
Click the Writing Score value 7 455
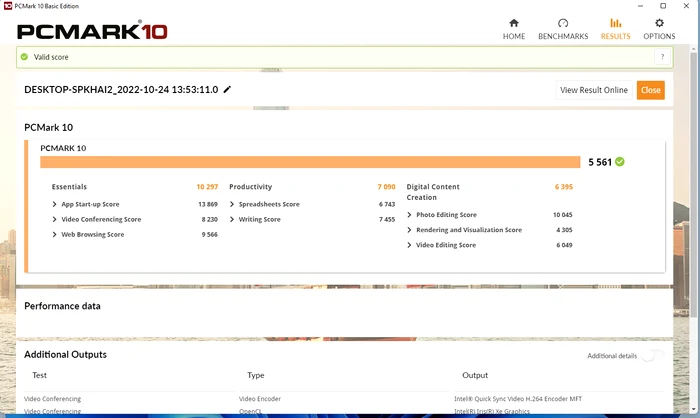tap(387, 219)
